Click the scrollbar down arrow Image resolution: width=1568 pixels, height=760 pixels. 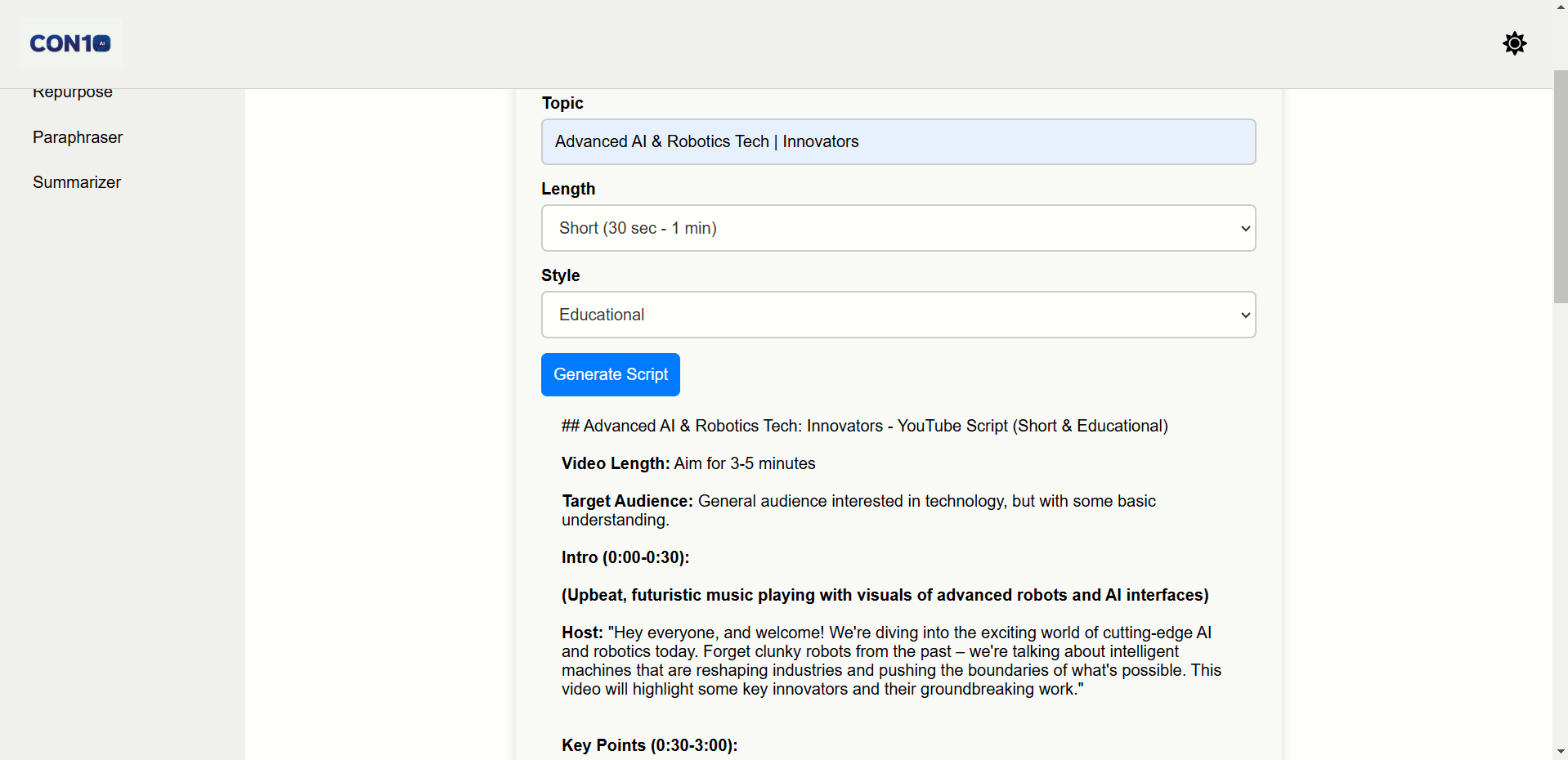1560,752
